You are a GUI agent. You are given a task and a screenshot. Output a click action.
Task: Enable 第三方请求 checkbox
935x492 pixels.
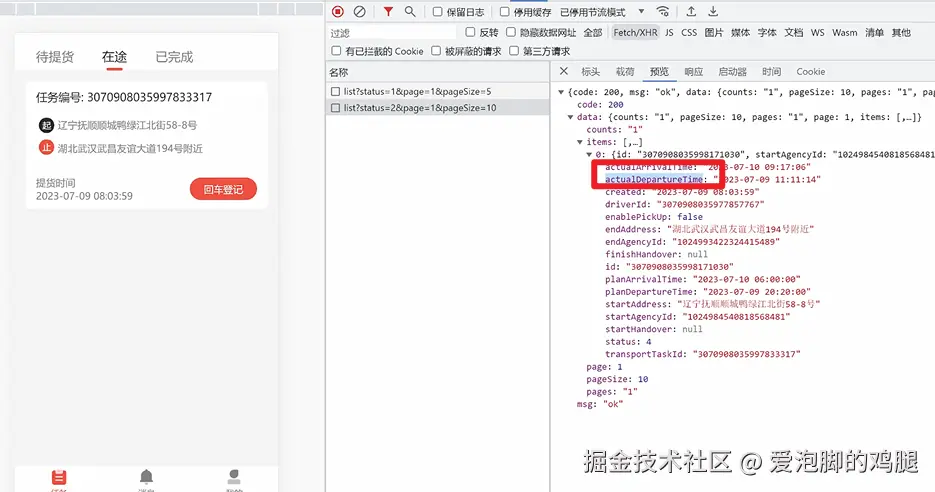[x=514, y=51]
